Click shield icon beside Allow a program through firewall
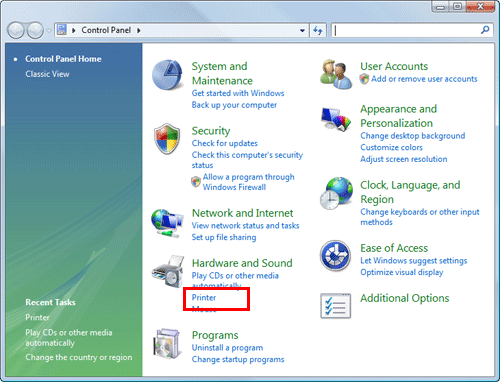The height and width of the screenshot is (382, 500). click(196, 182)
